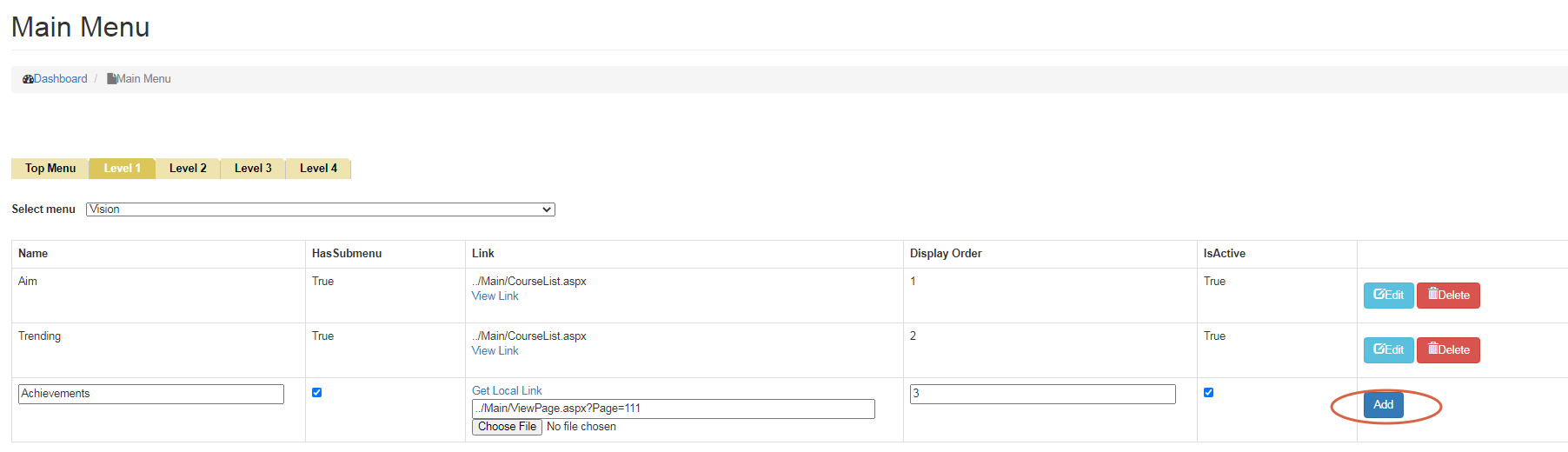Select the Level 4 tab

pos(318,169)
